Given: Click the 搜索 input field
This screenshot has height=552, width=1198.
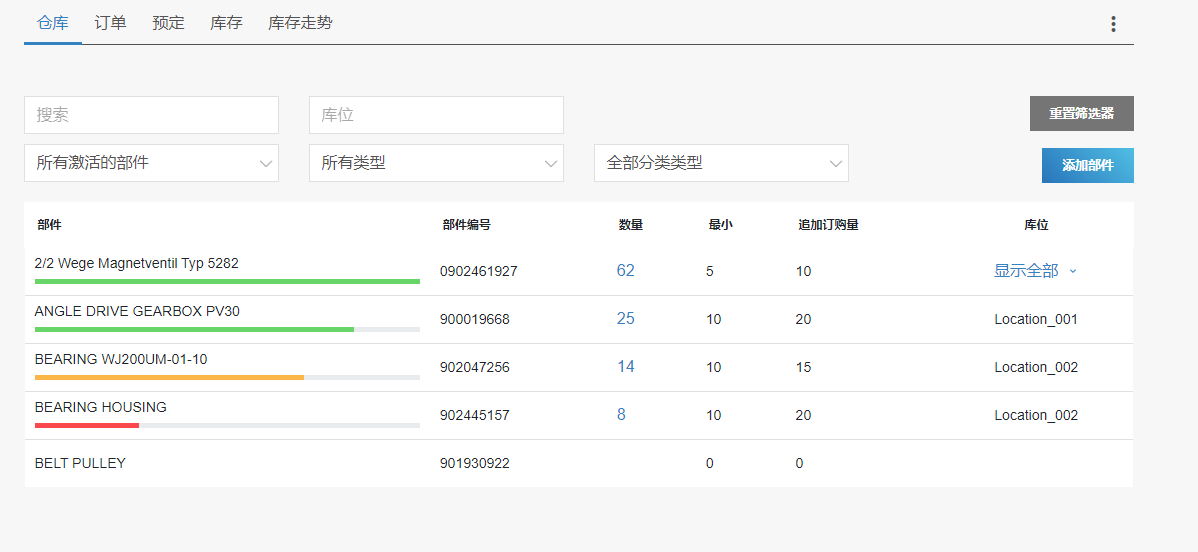Looking at the screenshot, I should click(151, 115).
